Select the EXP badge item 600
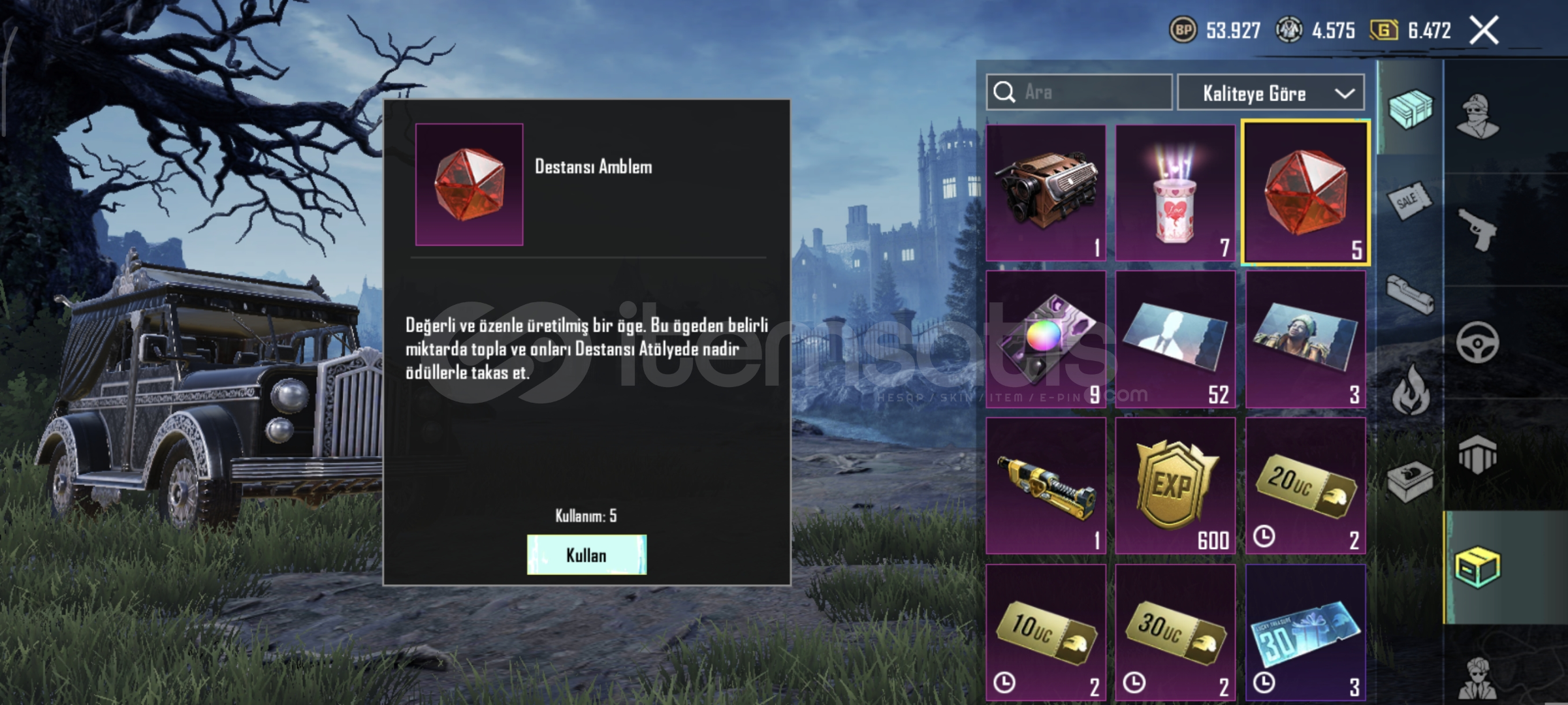 1175,486
